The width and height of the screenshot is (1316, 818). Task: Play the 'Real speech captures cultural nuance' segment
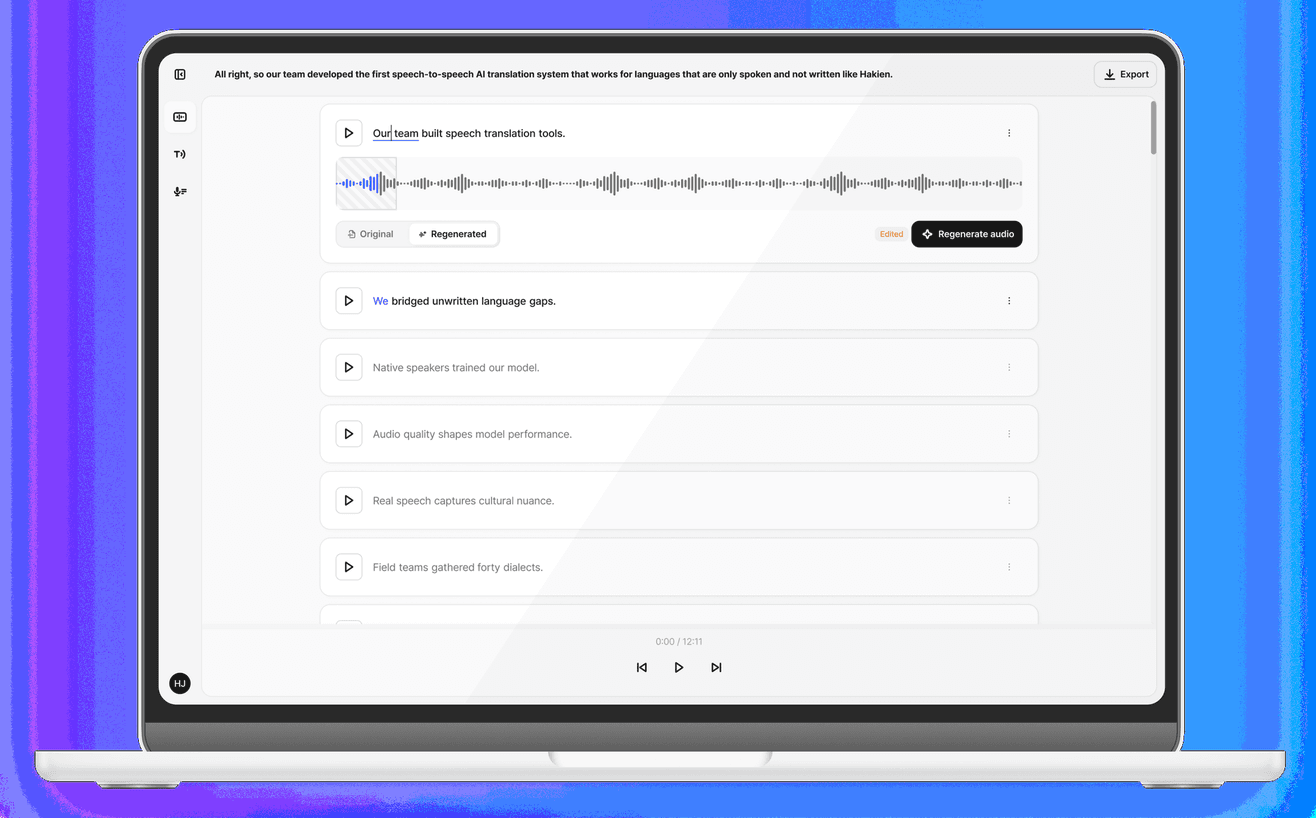click(349, 500)
